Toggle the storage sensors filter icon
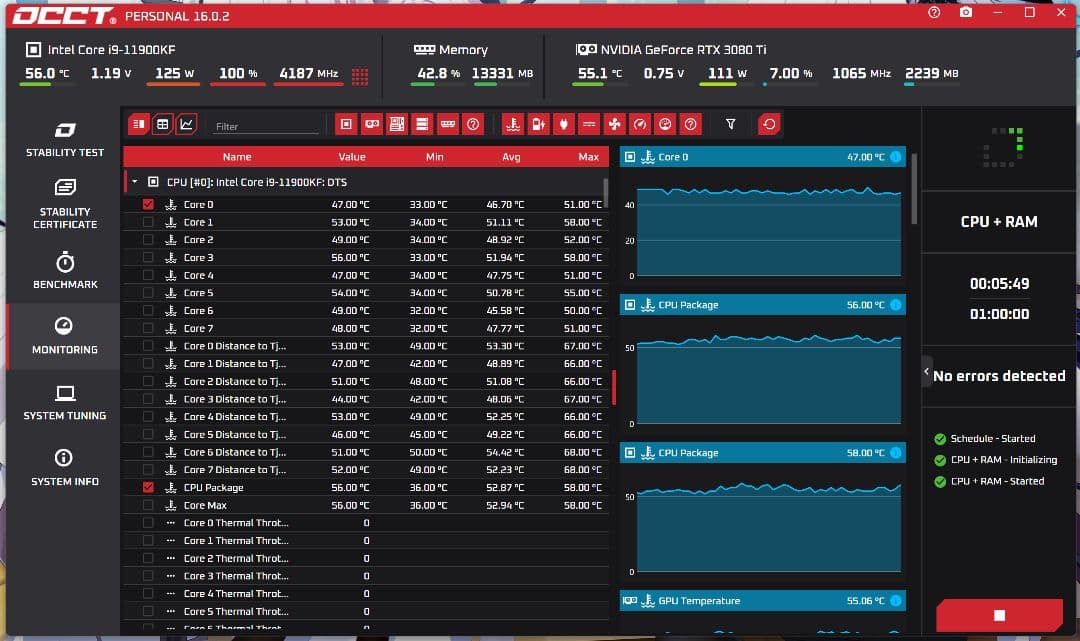Image resolution: width=1080 pixels, height=641 pixels. [x=422, y=125]
